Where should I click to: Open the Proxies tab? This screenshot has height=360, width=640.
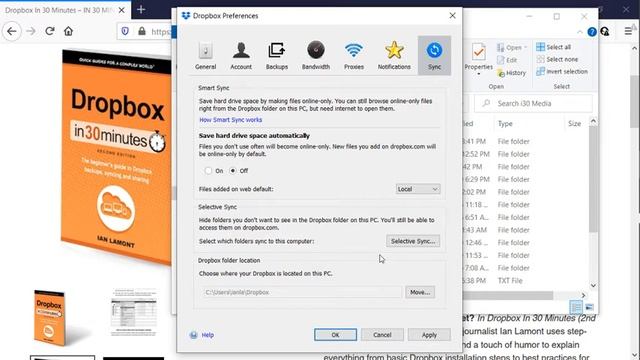(x=353, y=56)
